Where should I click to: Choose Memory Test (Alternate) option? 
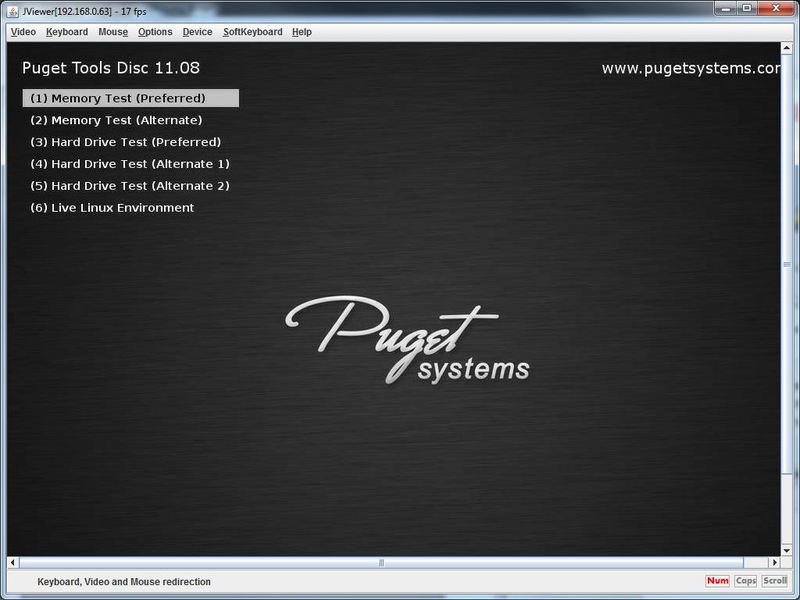[116, 120]
